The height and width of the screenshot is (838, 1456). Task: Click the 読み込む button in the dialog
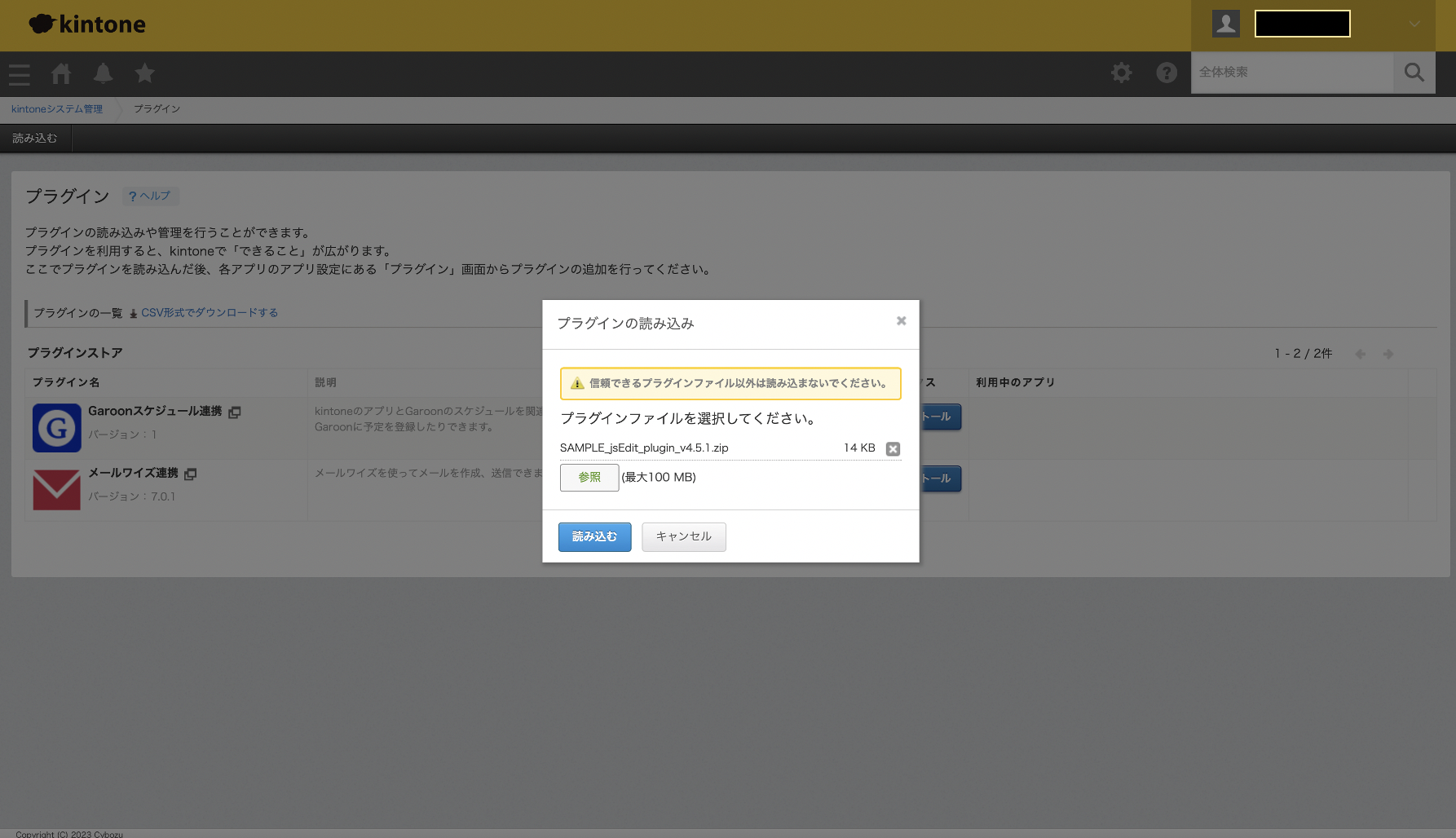pyautogui.click(x=594, y=536)
